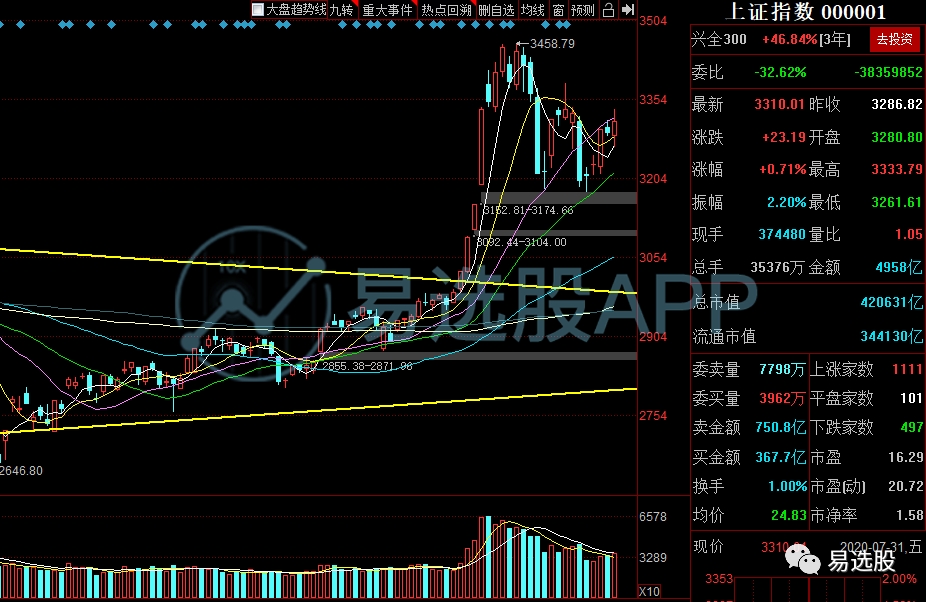Click the 3204 price axis label
The image size is (926, 602).
(653, 178)
